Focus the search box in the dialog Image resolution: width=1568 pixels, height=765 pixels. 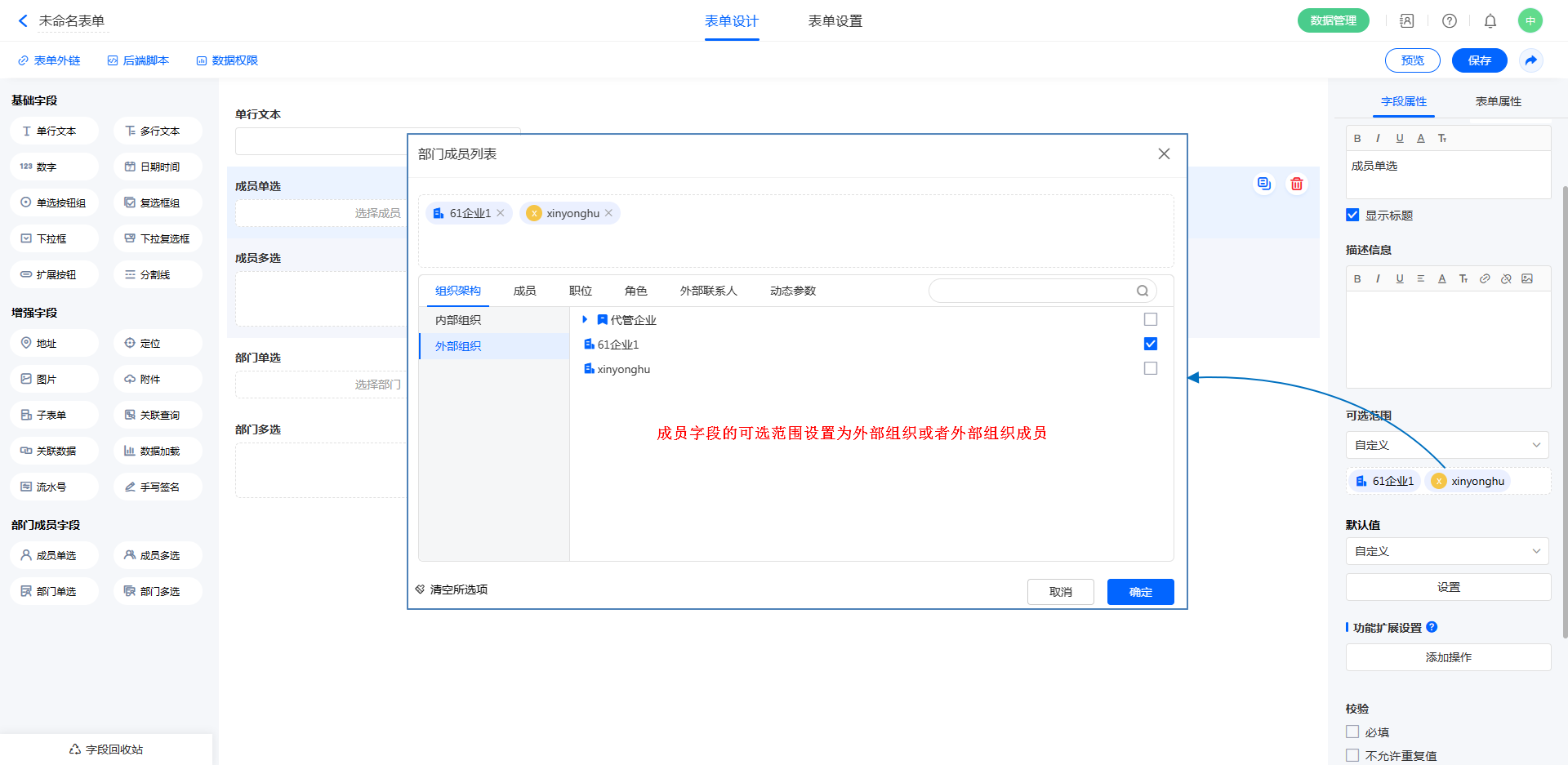tap(1042, 291)
